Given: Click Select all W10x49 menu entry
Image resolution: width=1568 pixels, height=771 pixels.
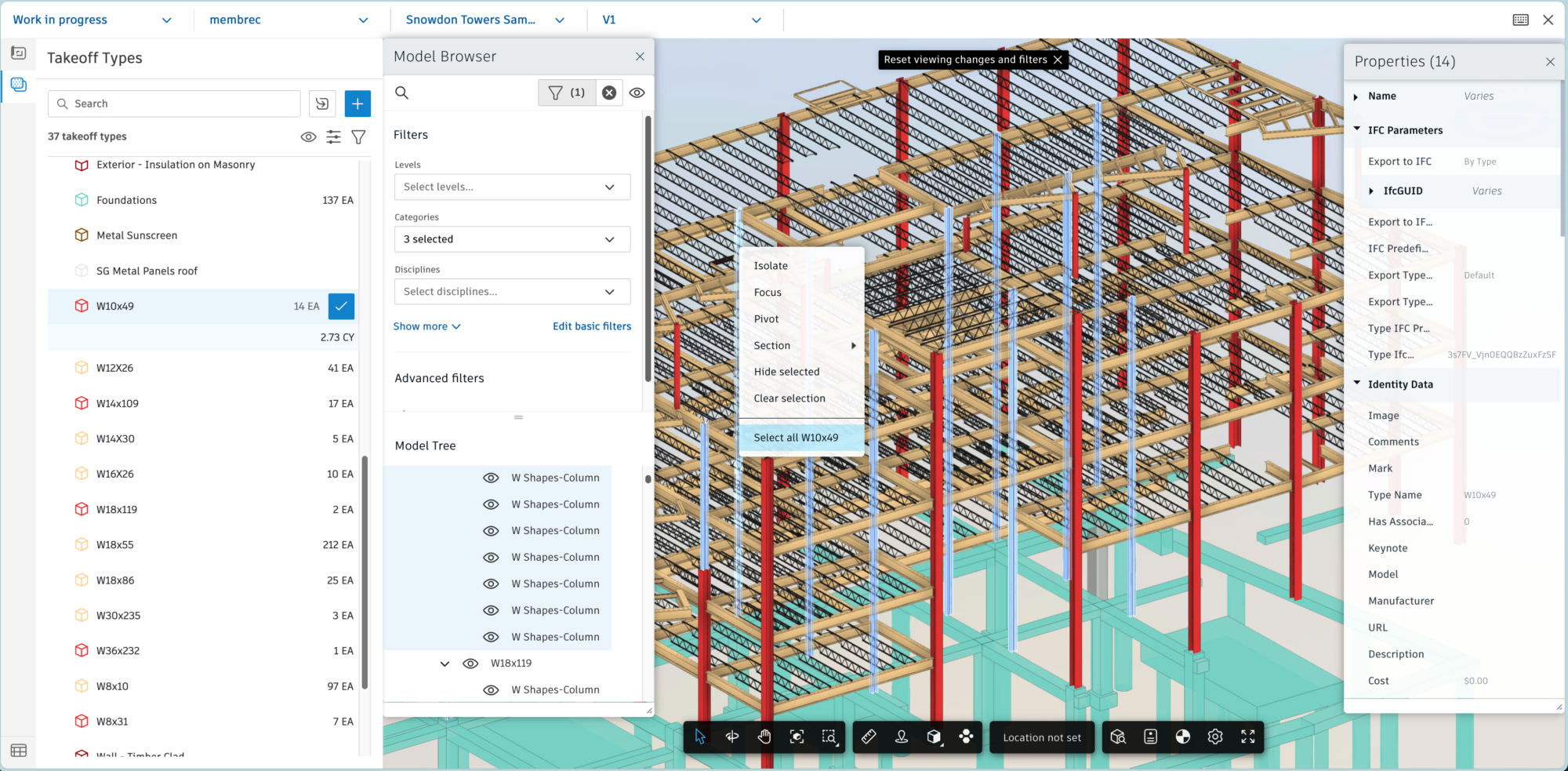Looking at the screenshot, I should pyautogui.click(x=796, y=438).
